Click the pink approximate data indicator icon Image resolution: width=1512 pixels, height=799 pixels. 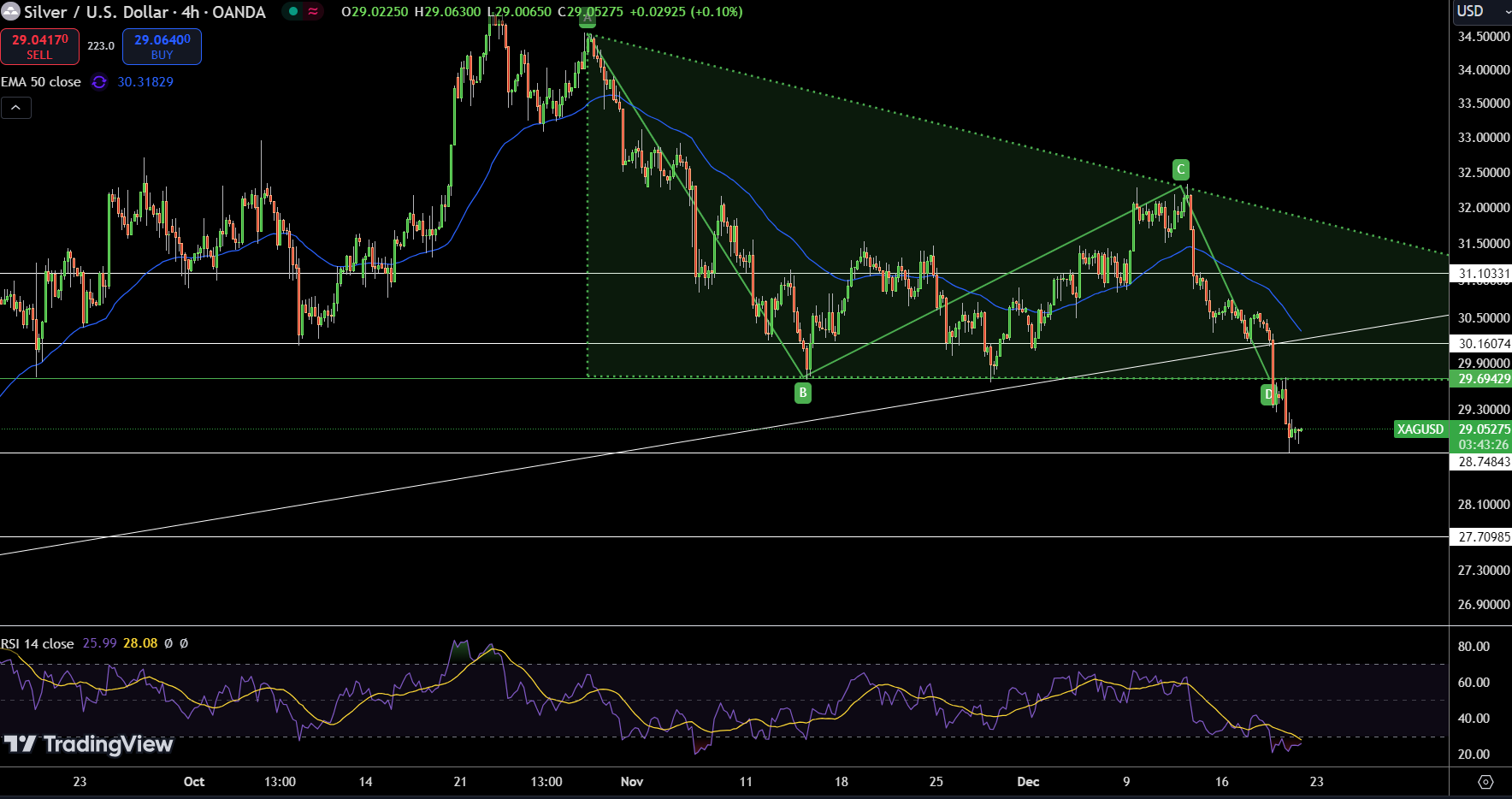(313, 12)
